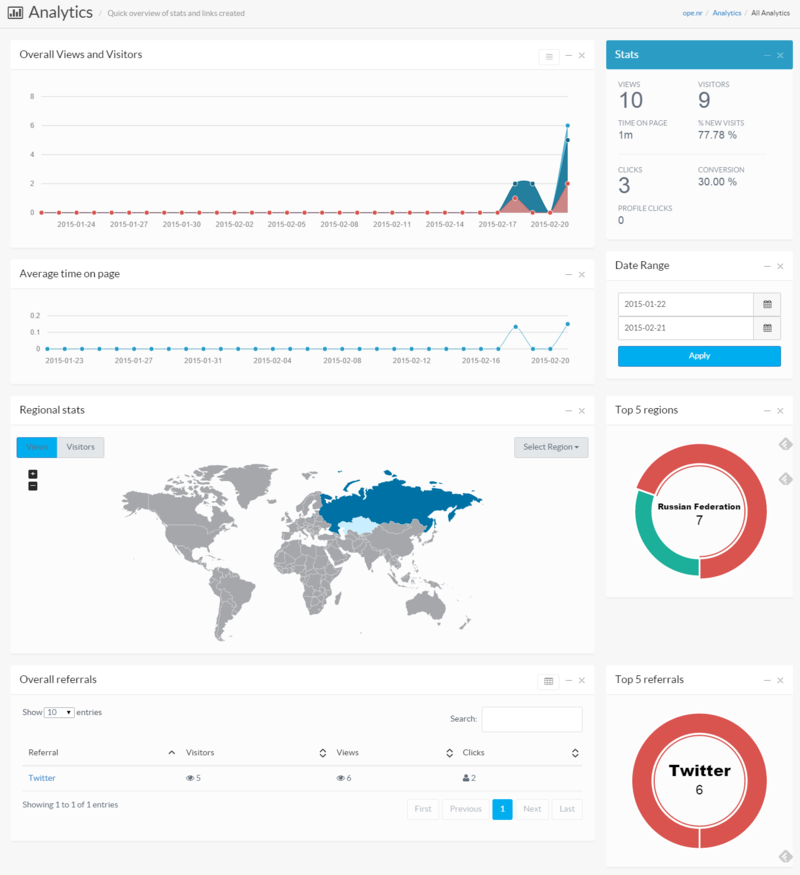The height and width of the screenshot is (875, 800).
Task: Sort table by Clicks column
Action: tap(520, 753)
